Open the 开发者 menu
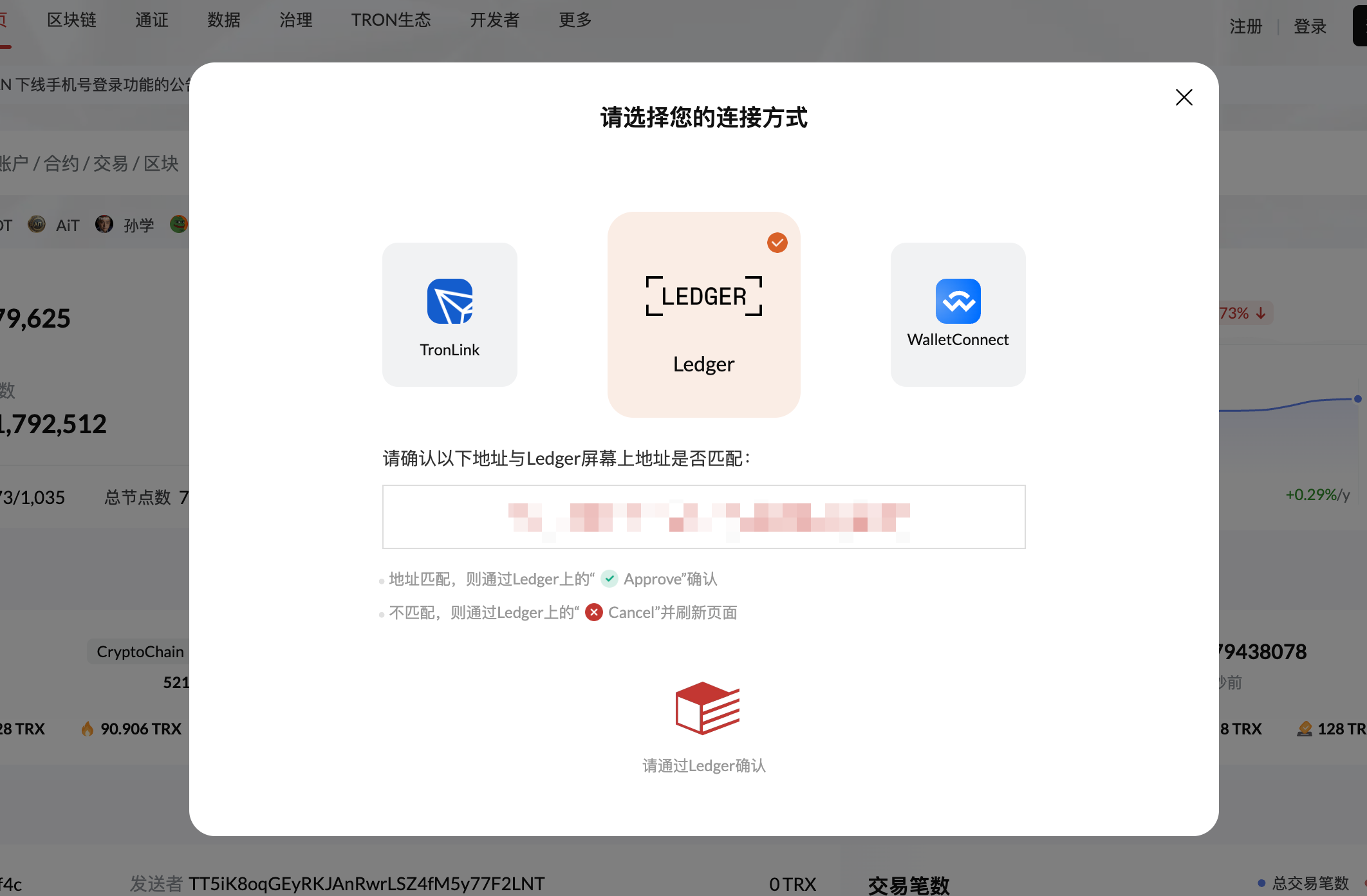This screenshot has width=1367, height=896. (495, 20)
